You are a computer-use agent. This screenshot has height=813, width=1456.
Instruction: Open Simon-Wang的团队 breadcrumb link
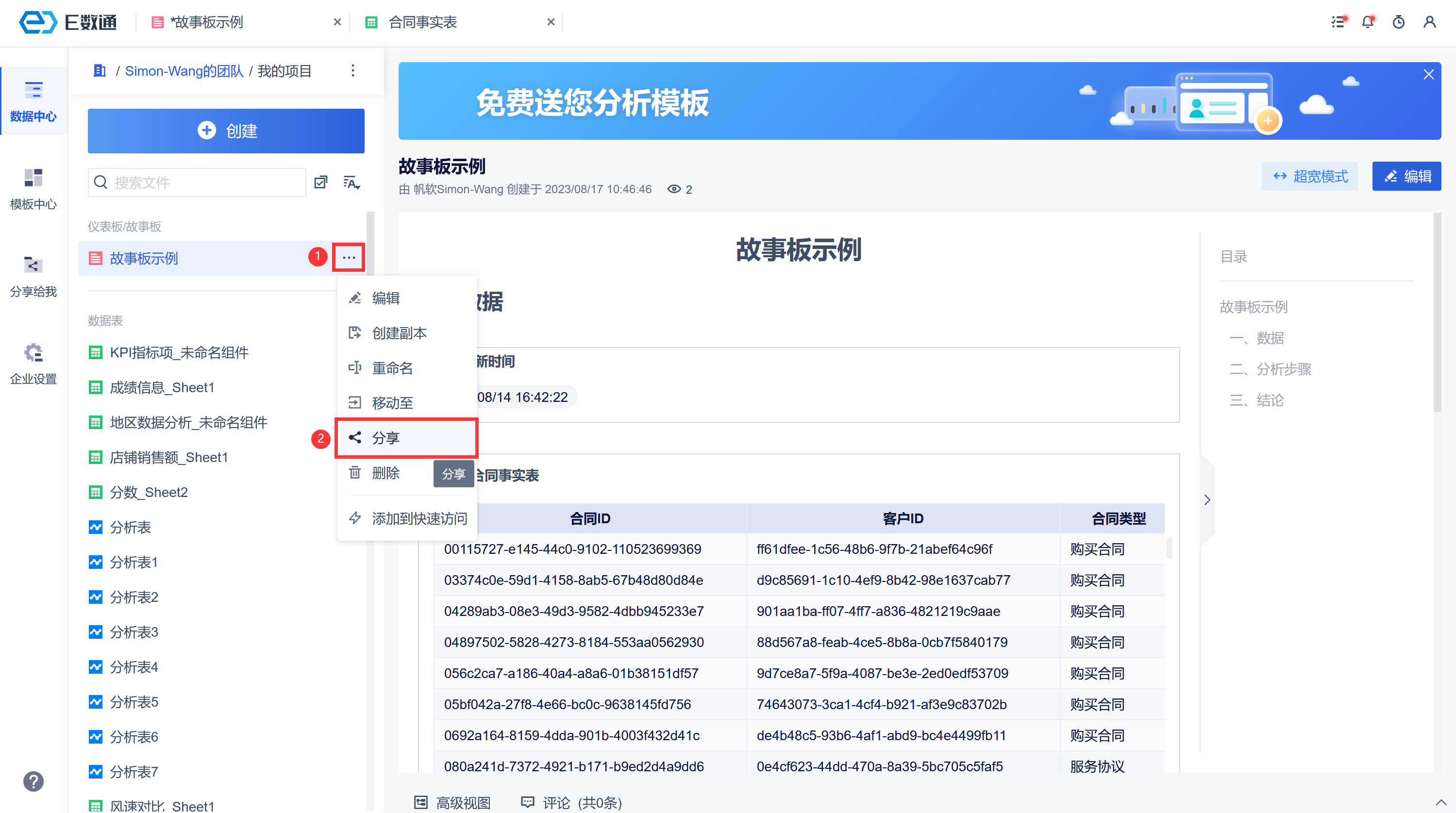click(184, 71)
